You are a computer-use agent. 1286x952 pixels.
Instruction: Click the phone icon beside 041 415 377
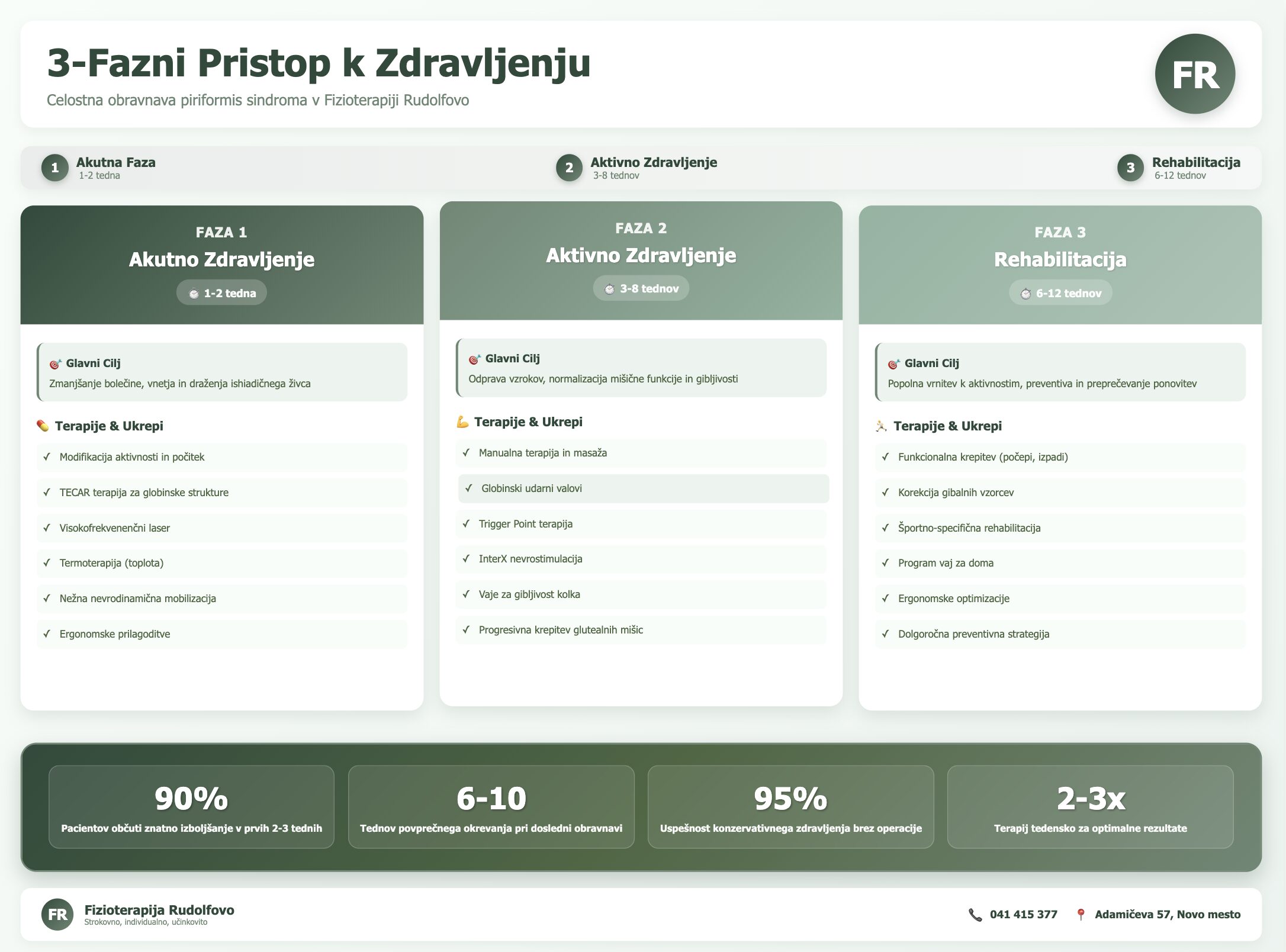pos(975,915)
